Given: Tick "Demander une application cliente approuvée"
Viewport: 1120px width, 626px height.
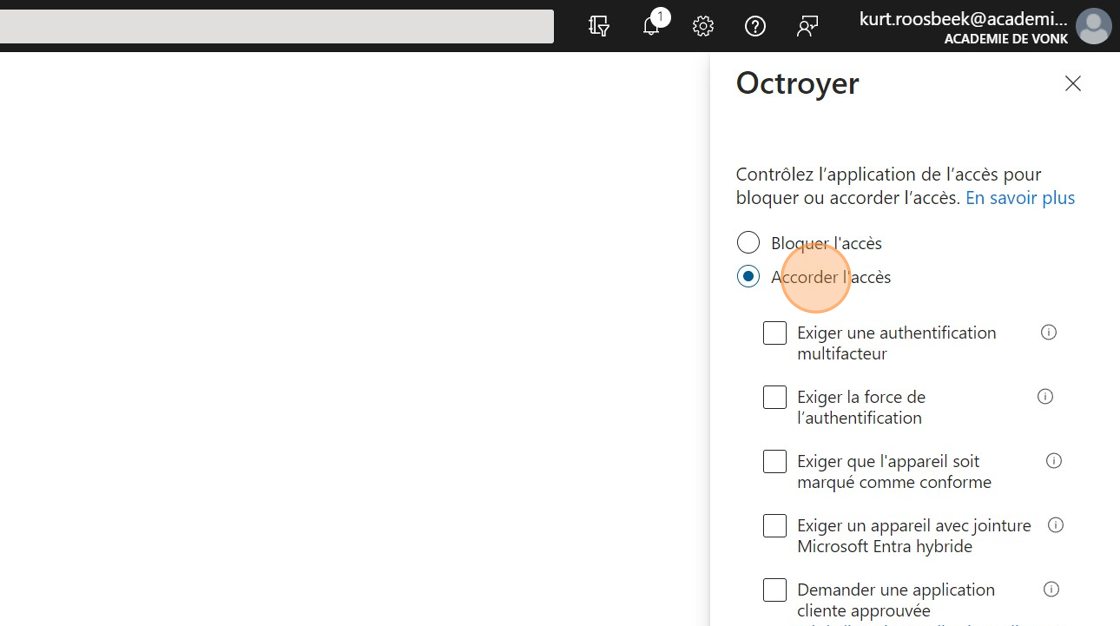Looking at the screenshot, I should pos(775,590).
